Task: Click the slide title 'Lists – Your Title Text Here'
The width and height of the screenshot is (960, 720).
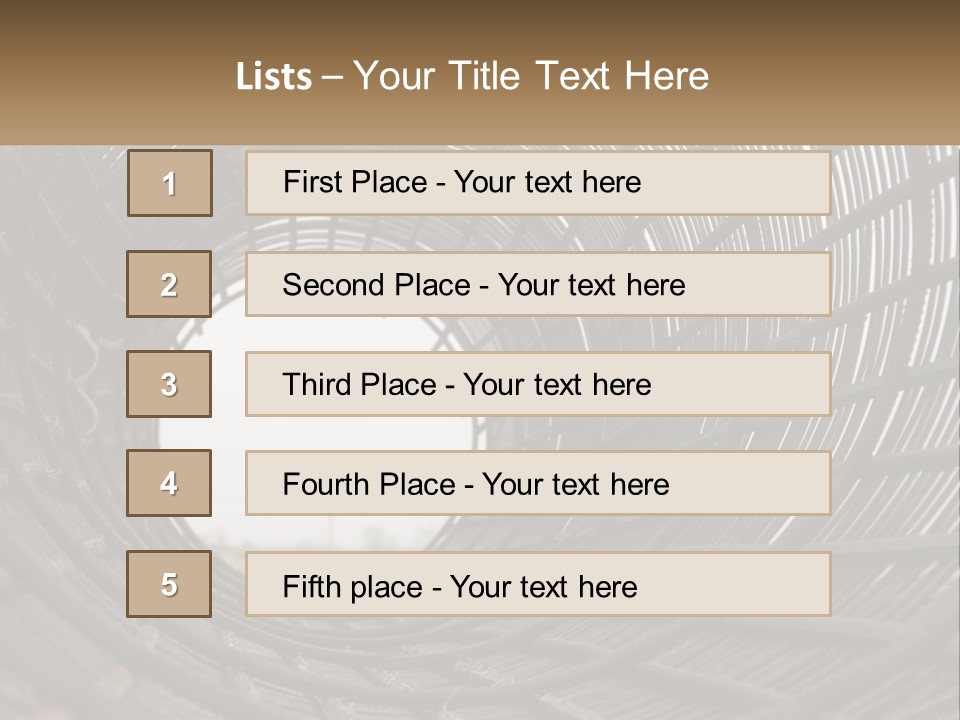Action: point(472,77)
